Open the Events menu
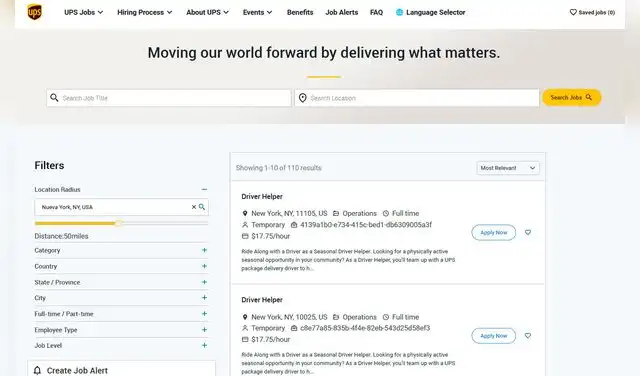 pos(257,12)
